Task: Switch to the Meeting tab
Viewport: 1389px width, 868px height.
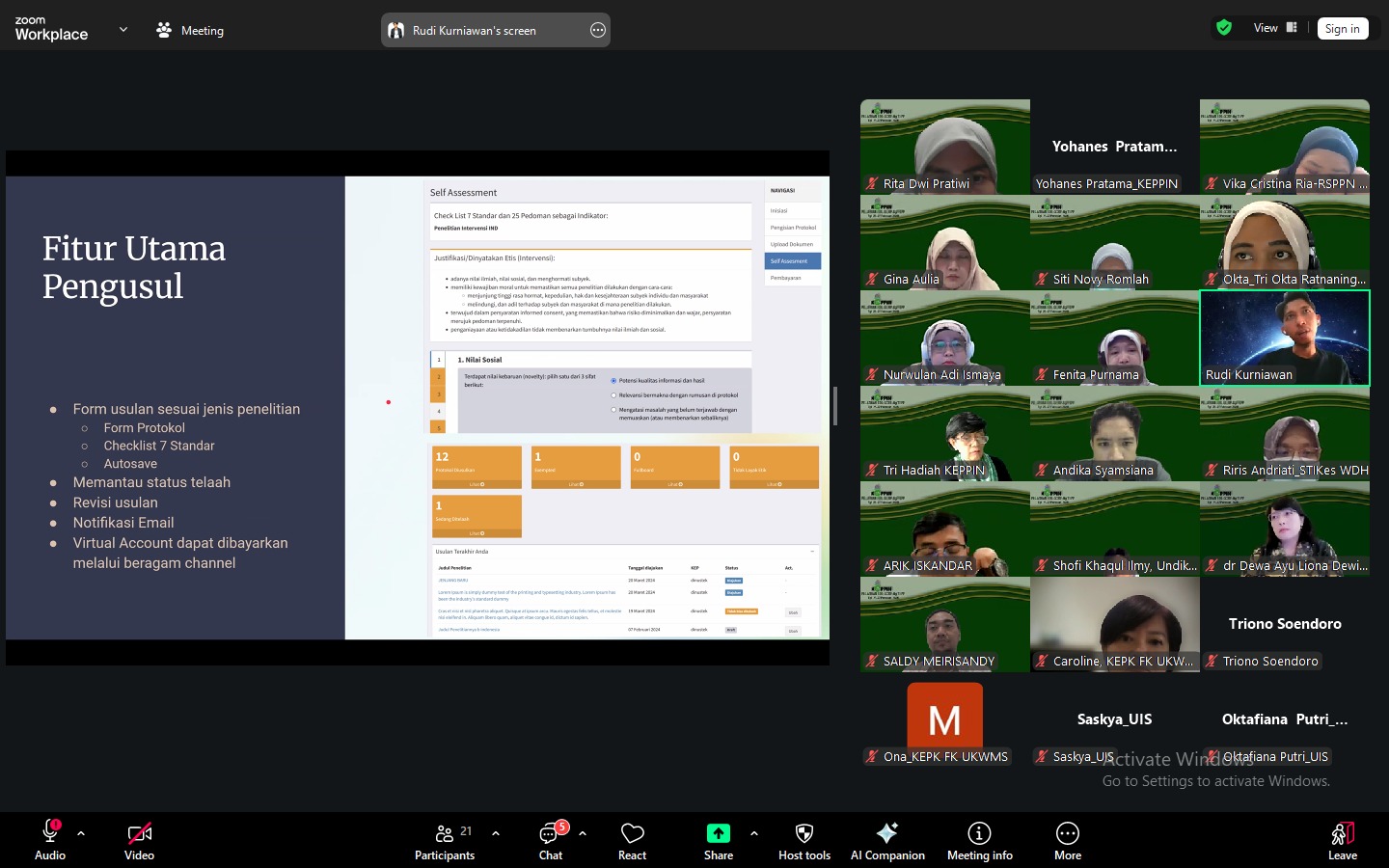Action: [190, 31]
